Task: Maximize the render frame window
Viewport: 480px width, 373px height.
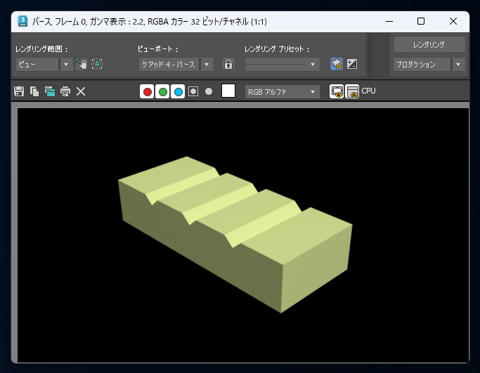Action: pos(421,22)
